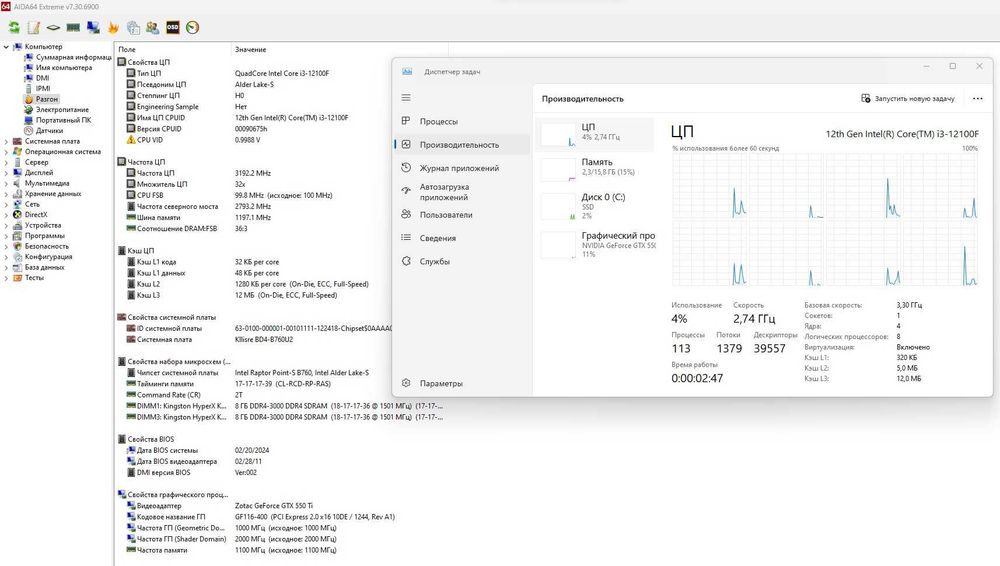
Task: Click the Users icon in Task Manager sidebar
Action: 406,214
